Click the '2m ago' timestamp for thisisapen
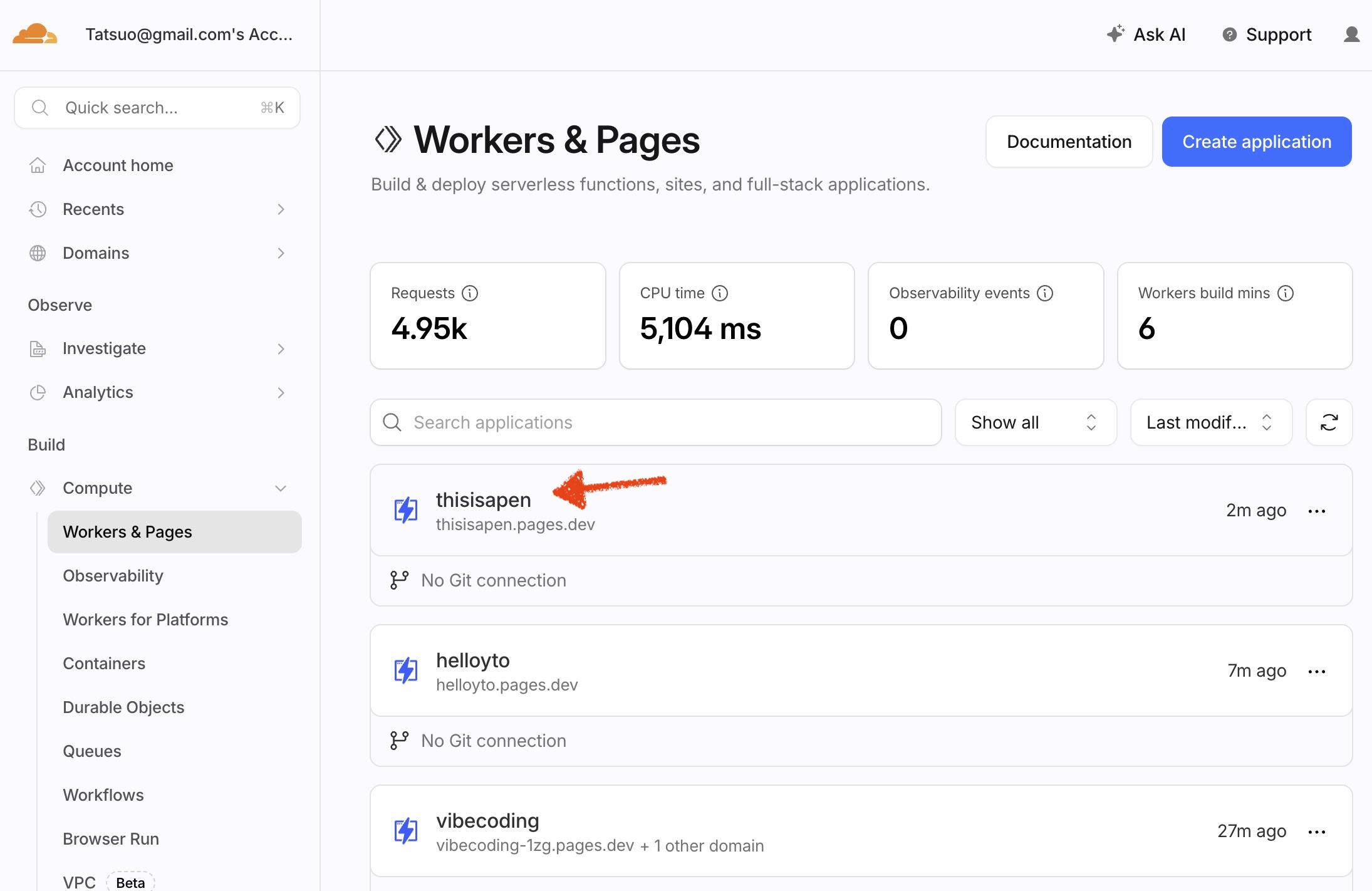This screenshot has width=1372, height=891. pos(1256,511)
